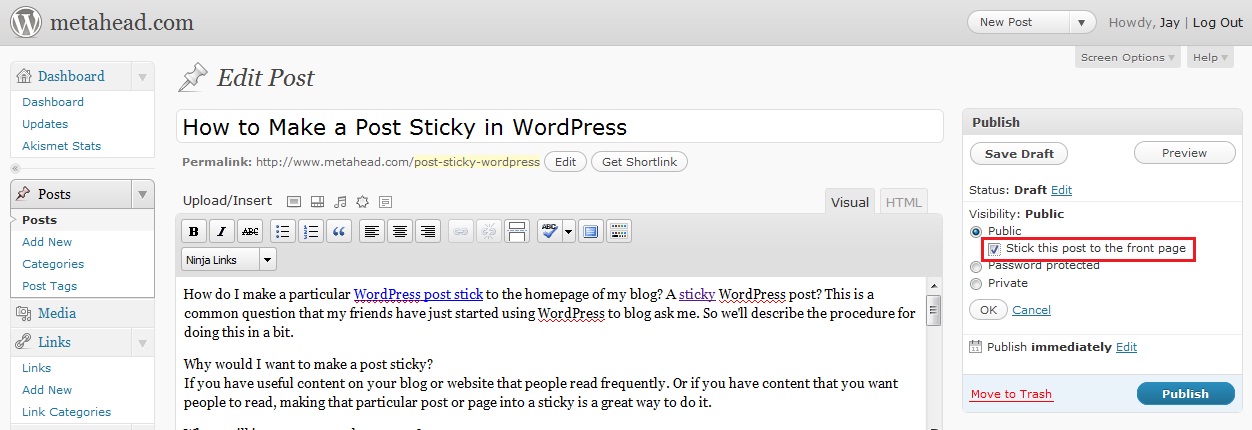Click the Add Video upload icon
Image resolution: width=1252 pixels, height=430 pixels.
[x=318, y=201]
